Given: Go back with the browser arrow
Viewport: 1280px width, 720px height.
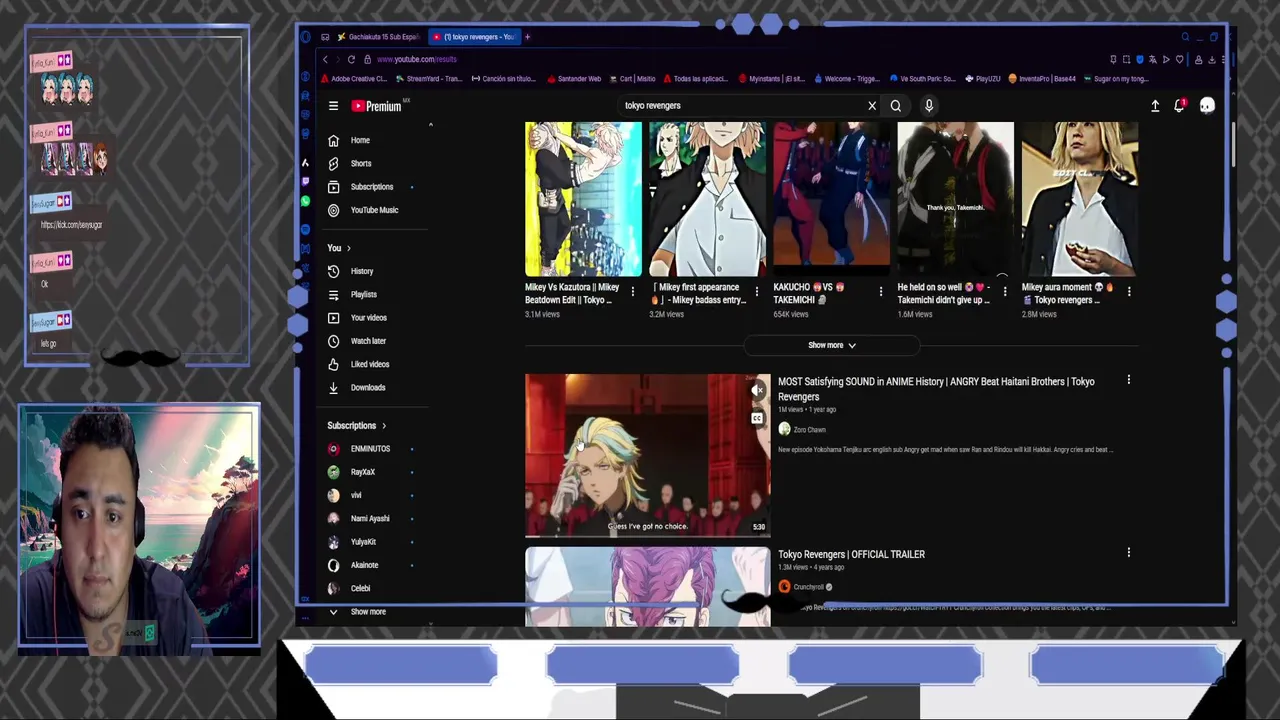Looking at the screenshot, I should (325, 59).
